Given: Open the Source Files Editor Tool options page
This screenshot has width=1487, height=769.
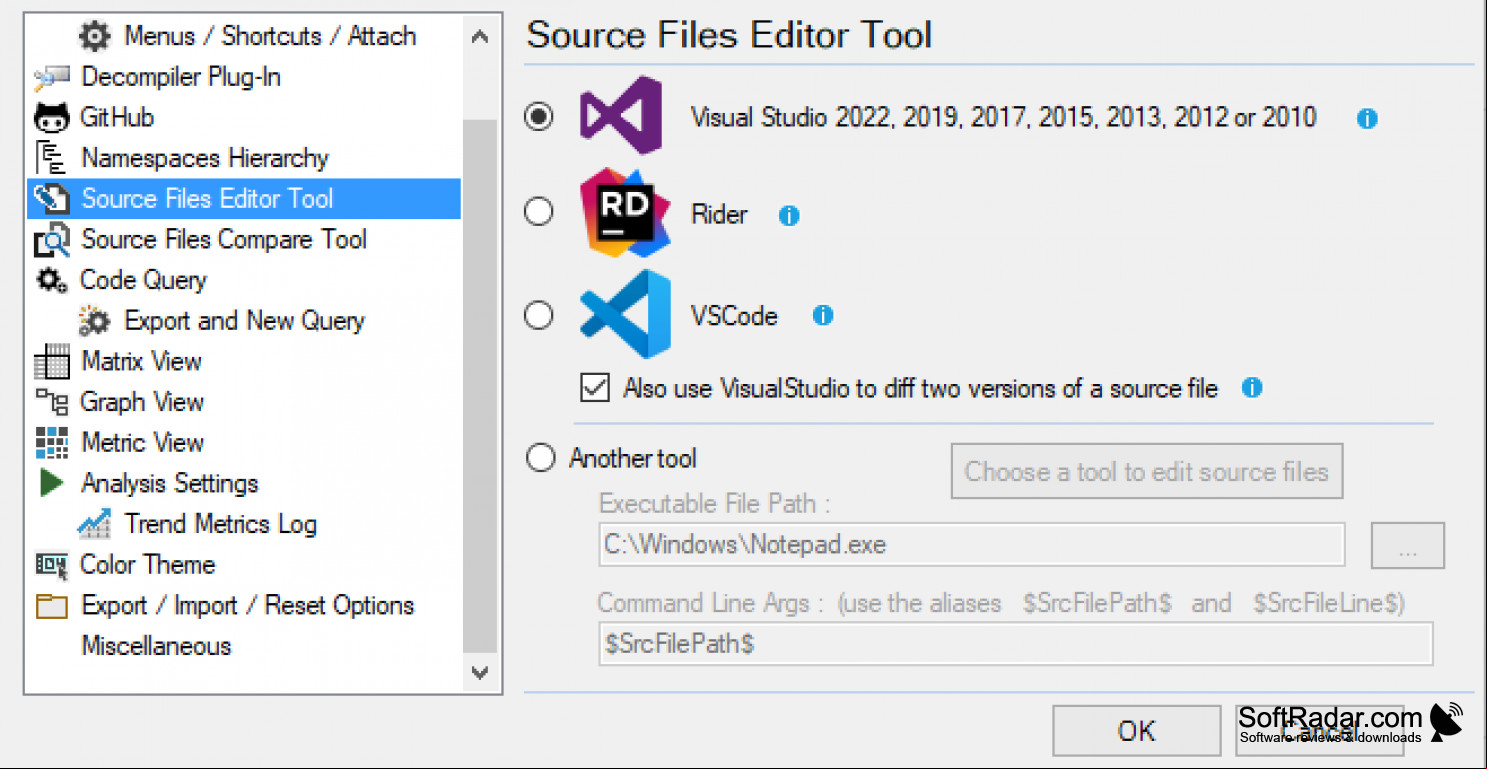Looking at the screenshot, I should click(244, 199).
